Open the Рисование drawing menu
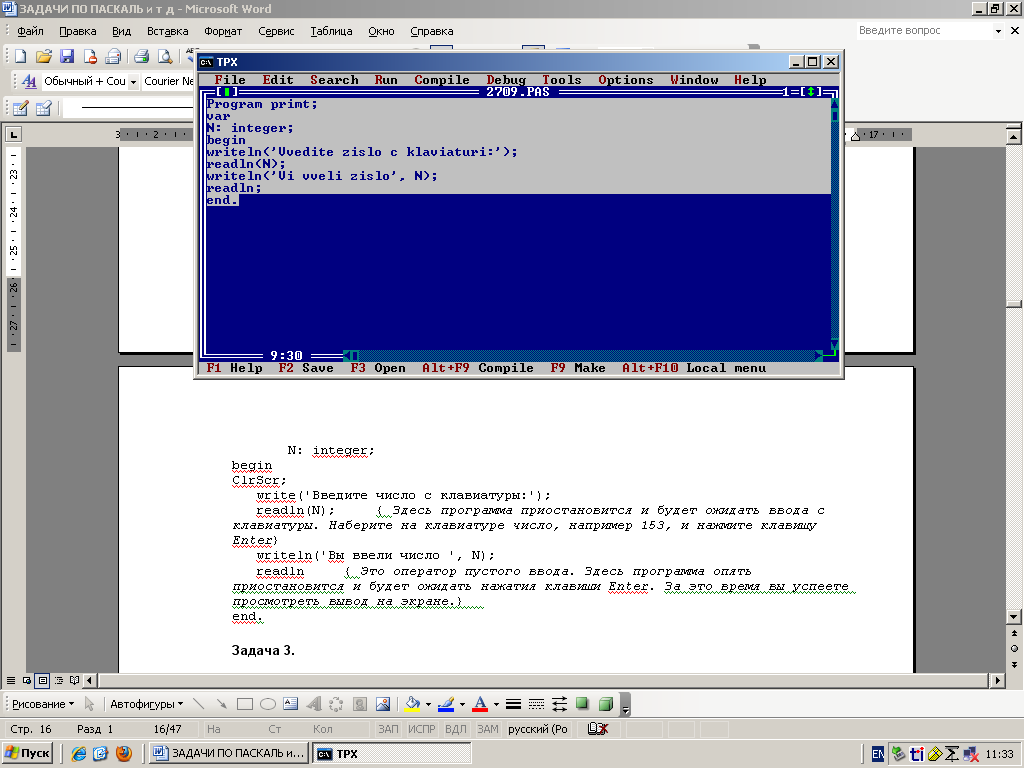The height and width of the screenshot is (768, 1024). (43, 704)
